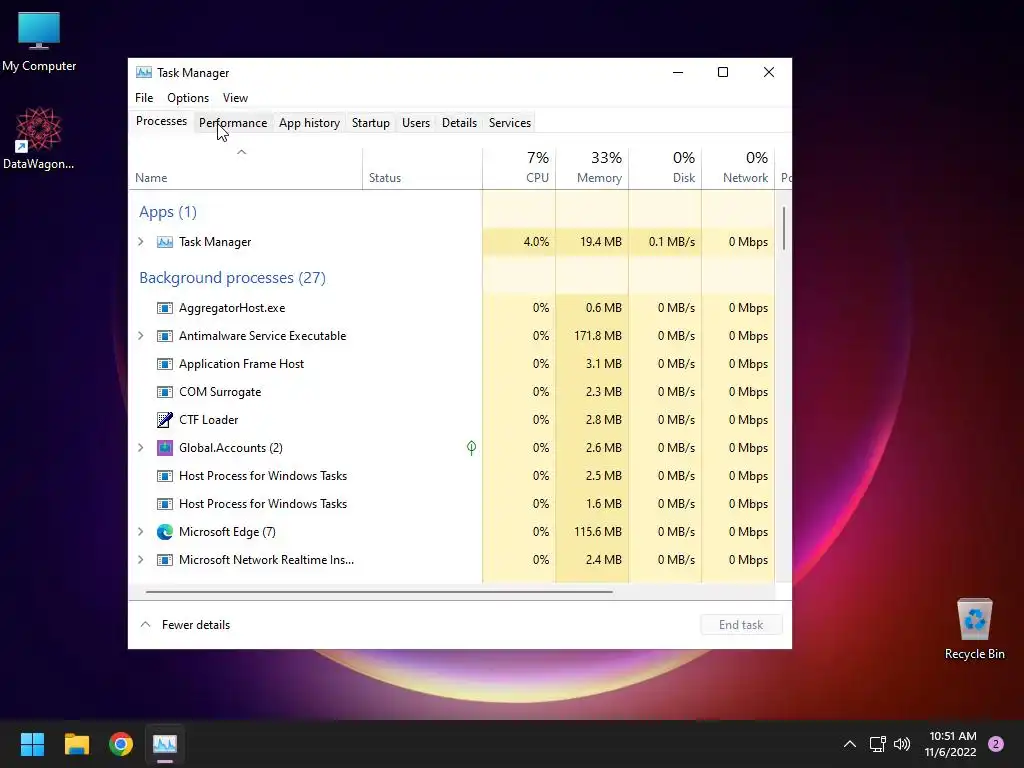Expand Microsoft Network Realtime Ins... row
The image size is (1024, 768).
(x=140, y=560)
